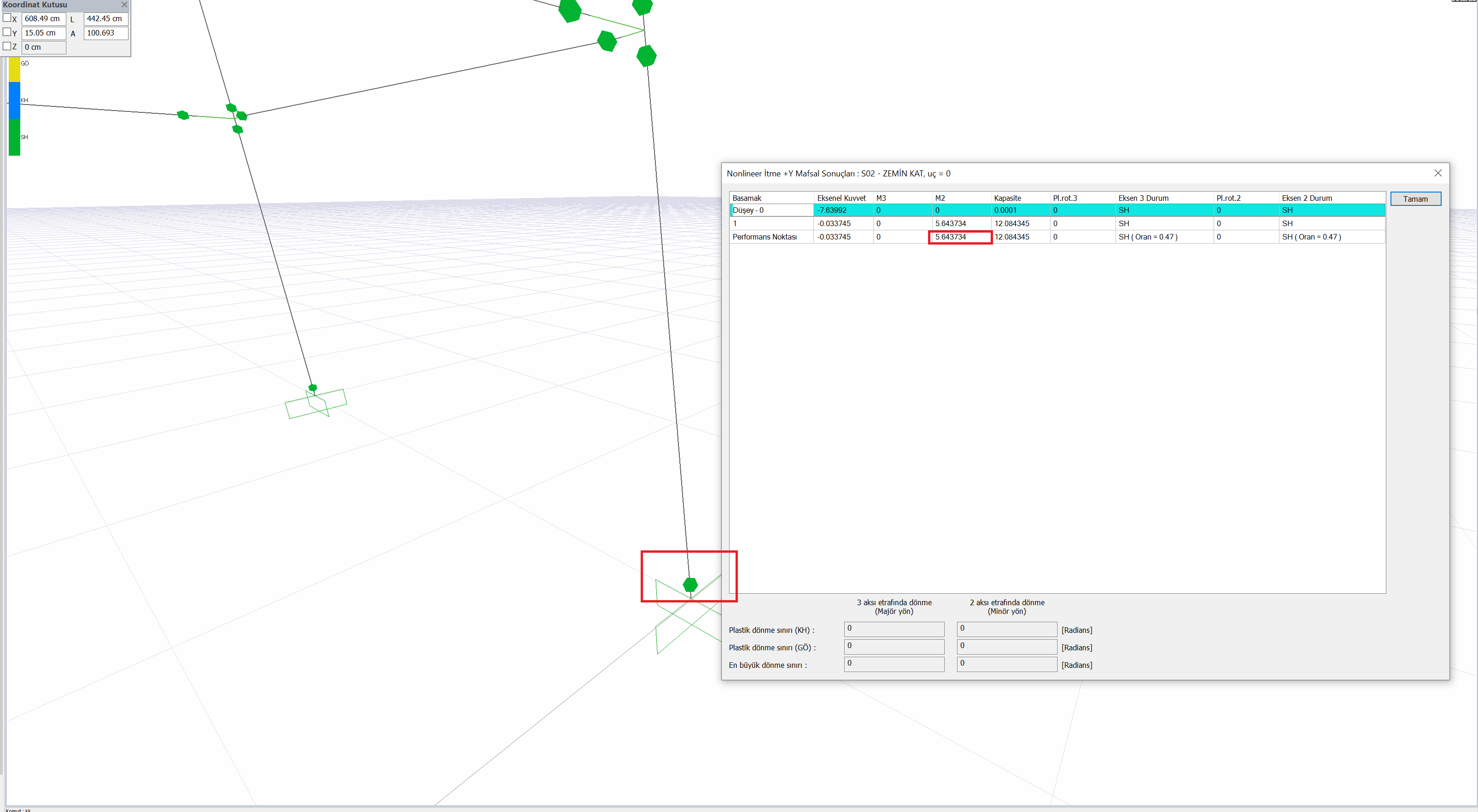Click KH major direction plastic rotation field
Screen dimensions: 1478x812
pyautogui.click(x=894, y=629)
